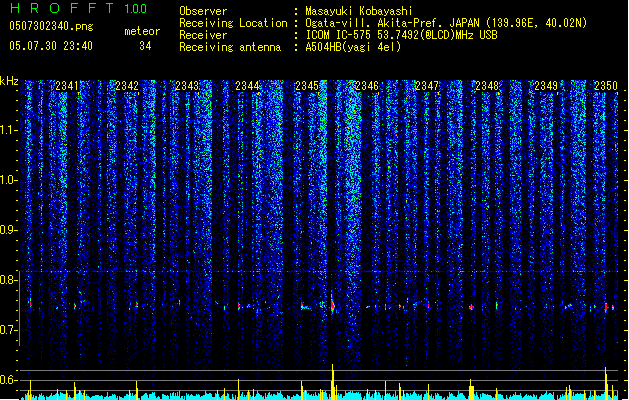Image resolution: width=629 pixels, height=400 pixels.
Task: Click the time marker 2342
Action: click(x=127, y=86)
